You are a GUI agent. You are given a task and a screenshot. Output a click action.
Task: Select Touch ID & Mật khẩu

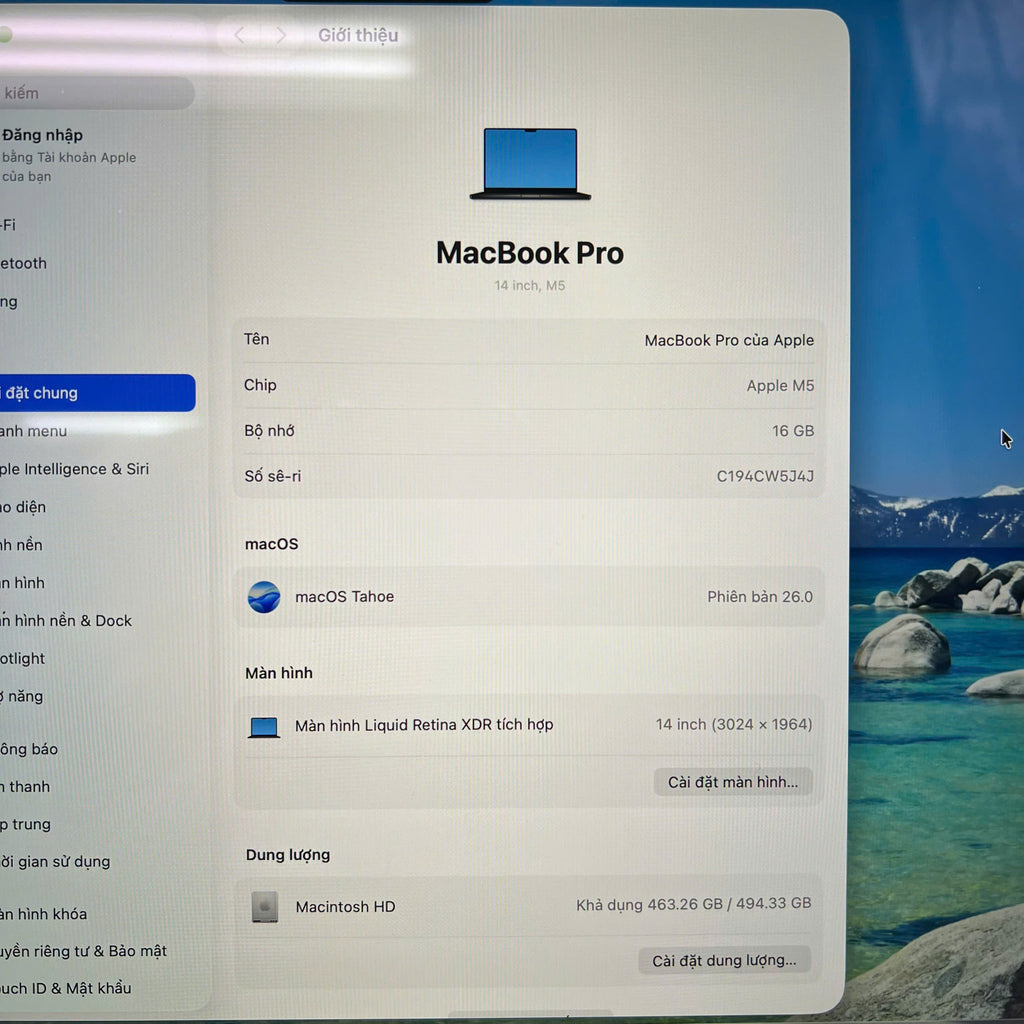[x=66, y=988]
